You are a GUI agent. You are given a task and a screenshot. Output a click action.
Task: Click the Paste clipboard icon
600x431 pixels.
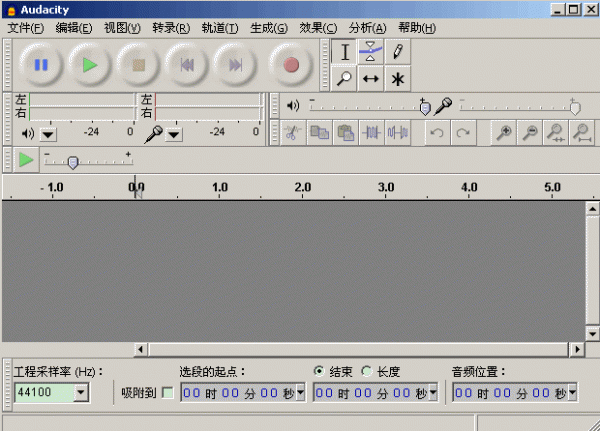[x=346, y=133]
